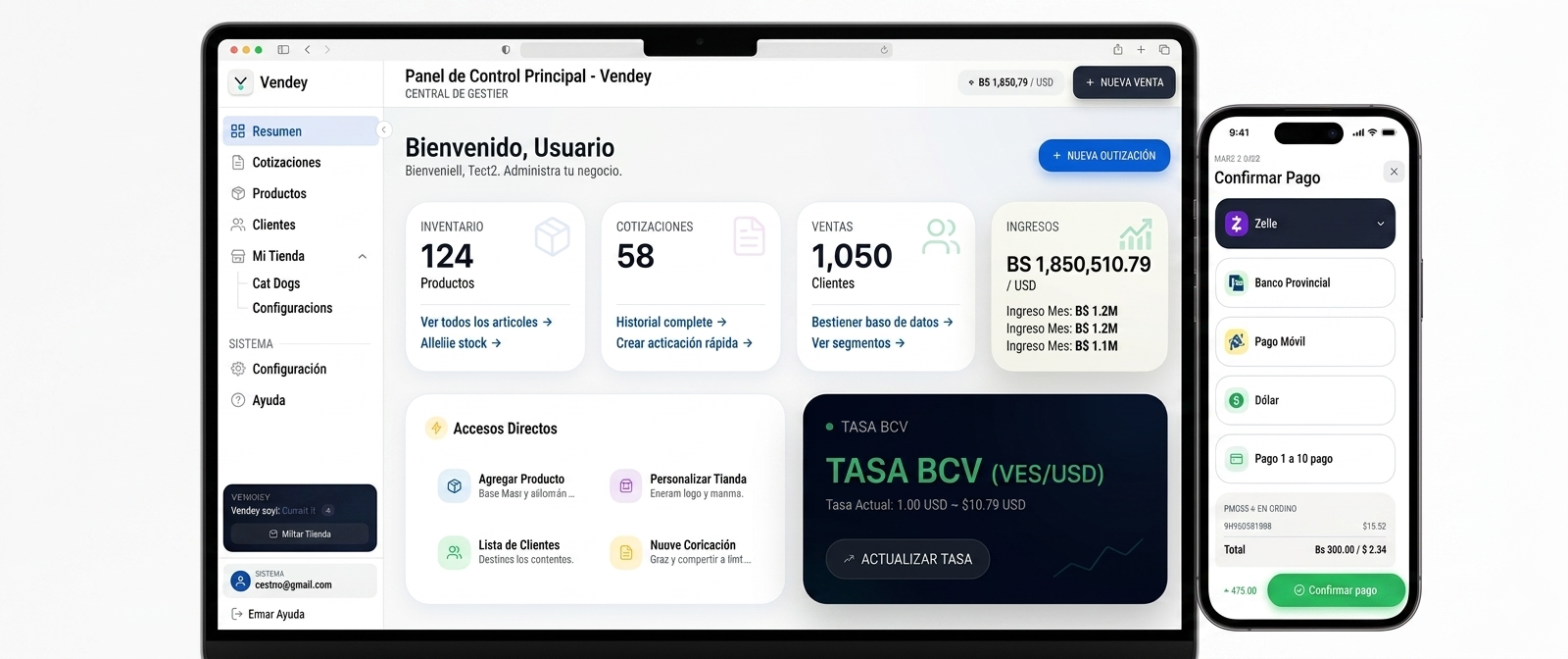Close Confirmar Pago sheet on phone
The image size is (1568, 659).
(1394, 173)
